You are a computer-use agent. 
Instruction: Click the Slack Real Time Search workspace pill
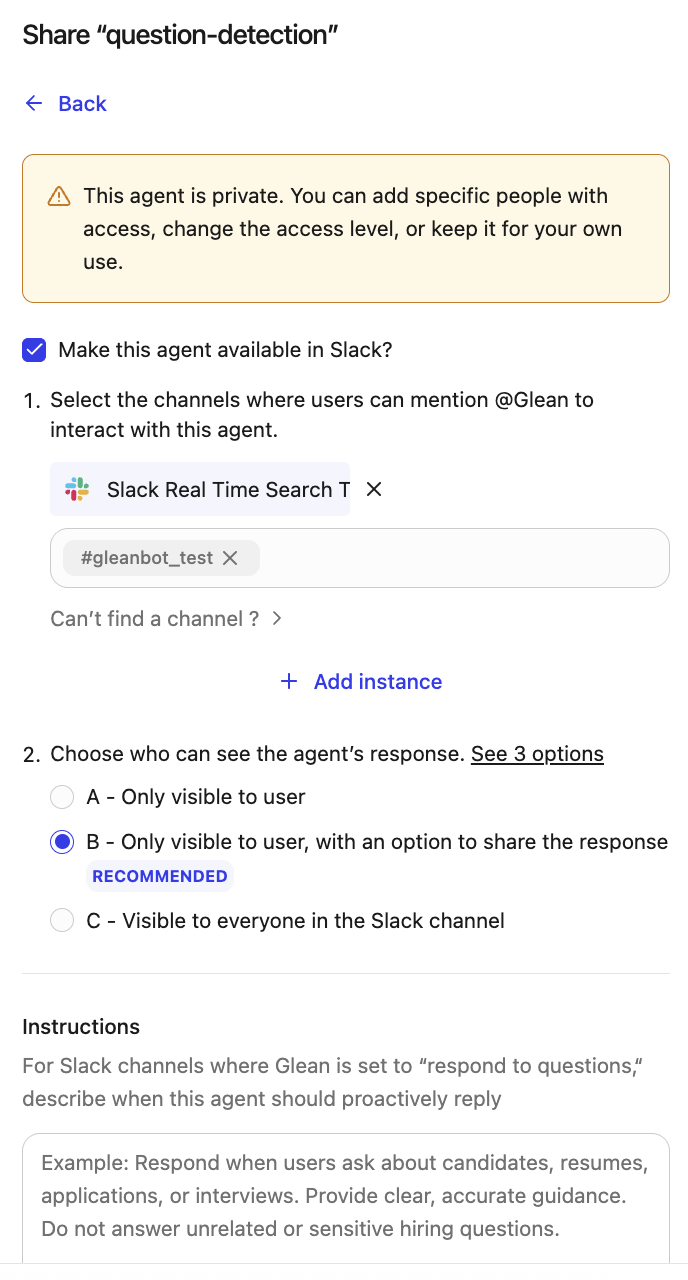[x=200, y=489]
